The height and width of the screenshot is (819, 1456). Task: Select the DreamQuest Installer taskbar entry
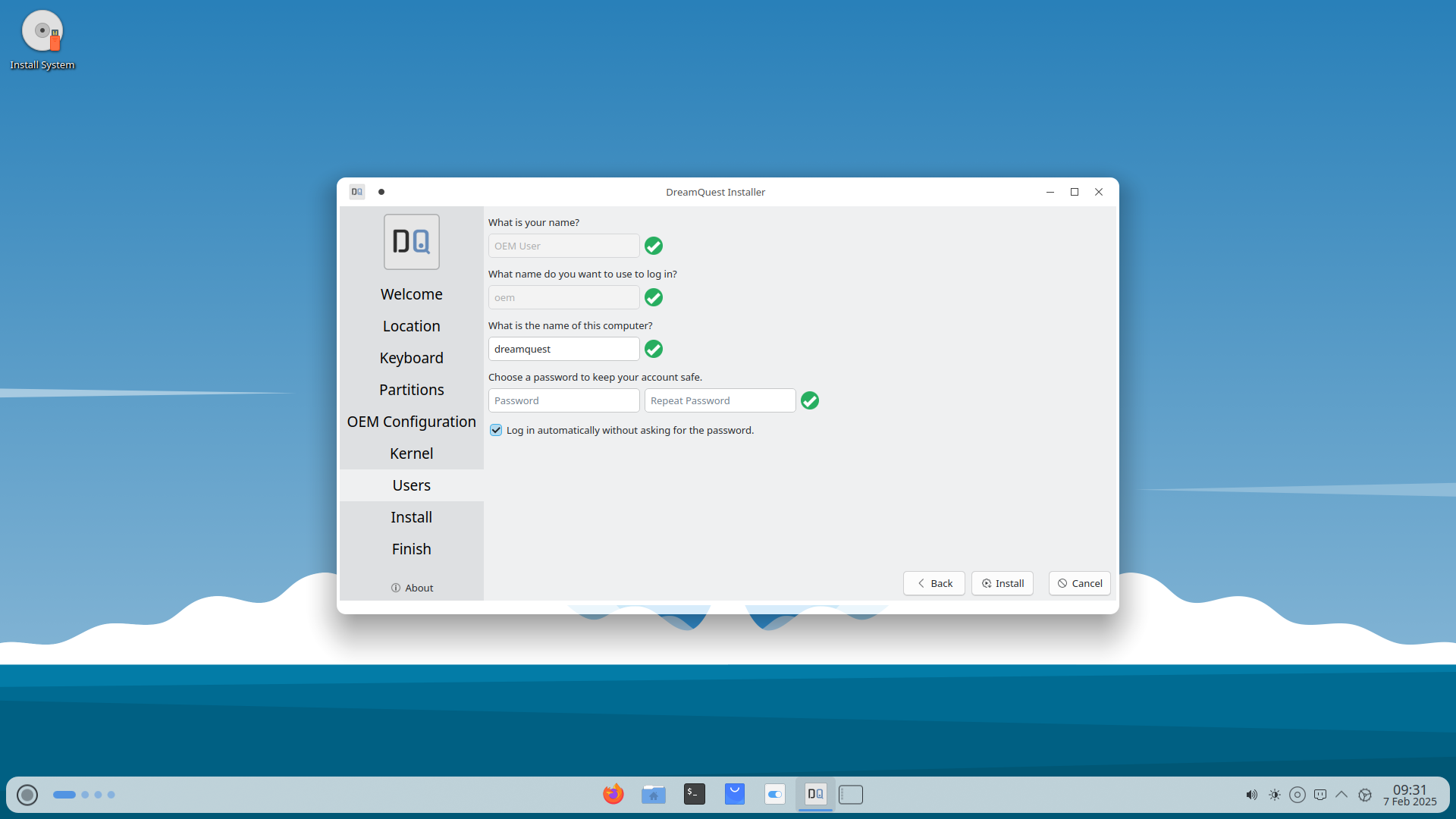click(816, 794)
